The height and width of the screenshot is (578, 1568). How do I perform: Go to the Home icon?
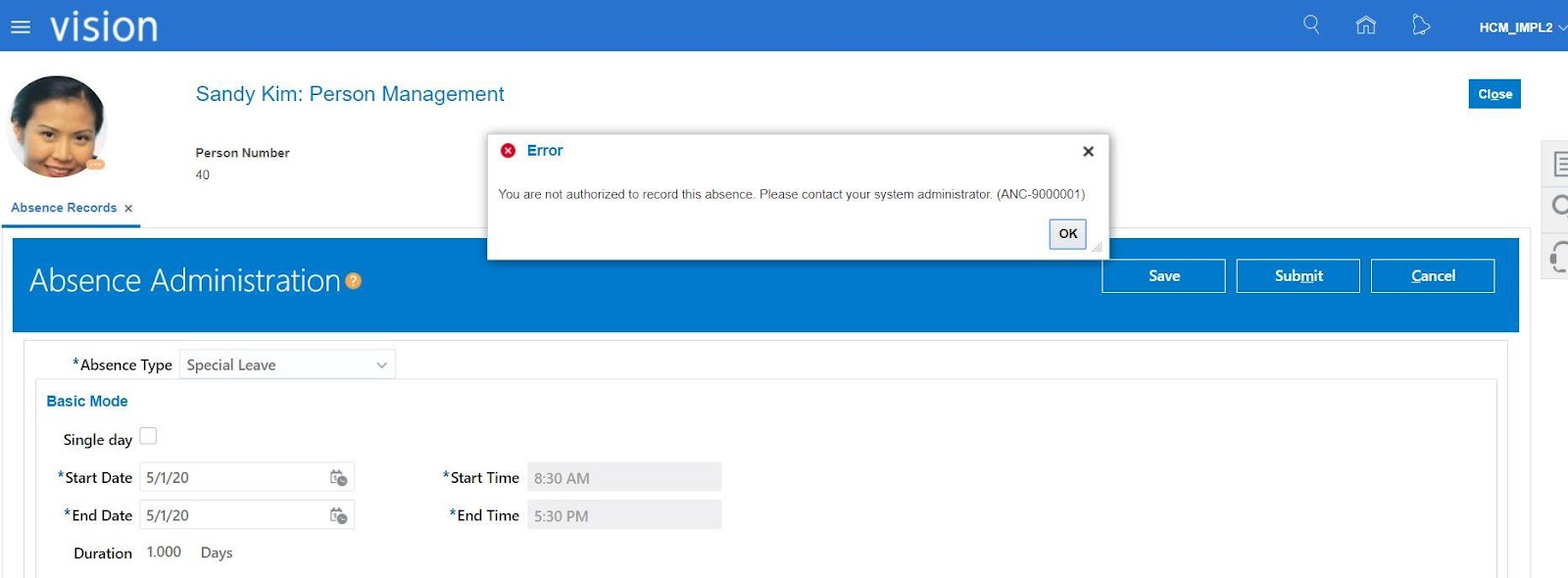point(1366,25)
